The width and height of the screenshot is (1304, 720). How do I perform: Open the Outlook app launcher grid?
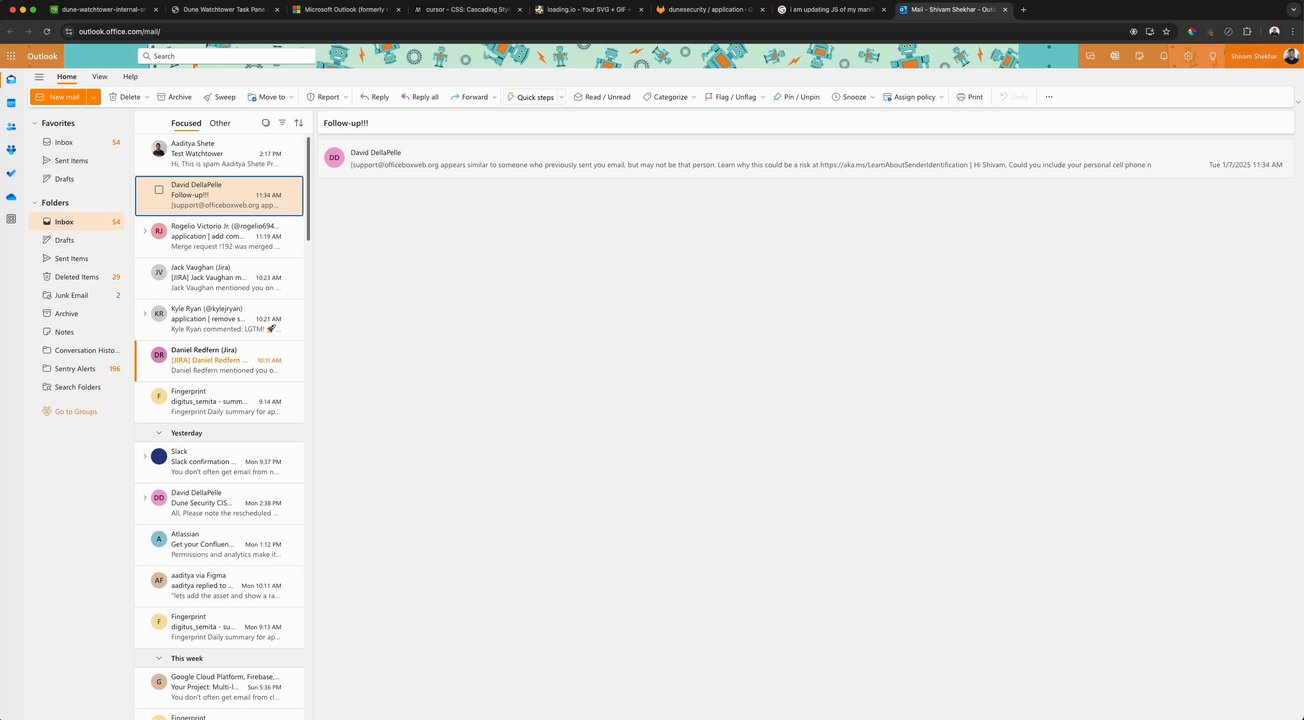pyautogui.click(x=11, y=56)
